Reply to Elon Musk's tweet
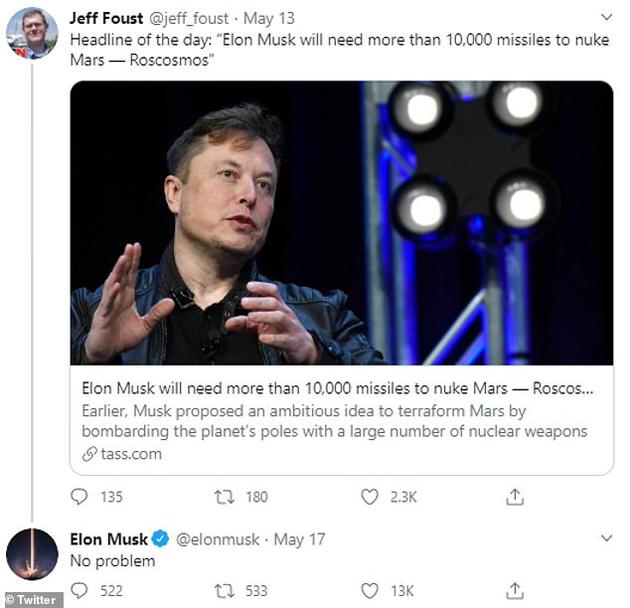This screenshot has width=630, height=608. point(80,590)
